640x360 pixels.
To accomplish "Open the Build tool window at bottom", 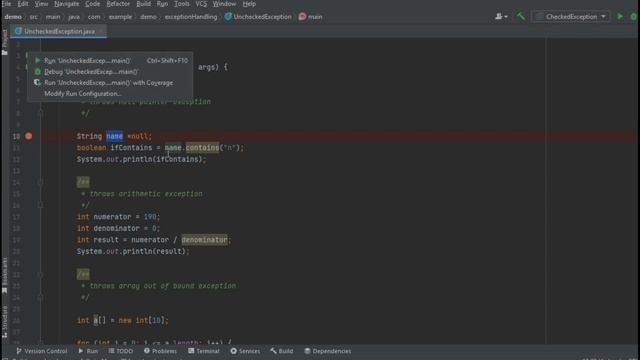I will (282, 351).
